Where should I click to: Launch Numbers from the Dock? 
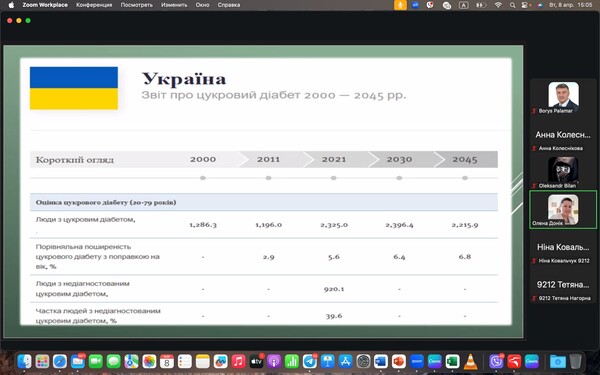(x=292, y=361)
